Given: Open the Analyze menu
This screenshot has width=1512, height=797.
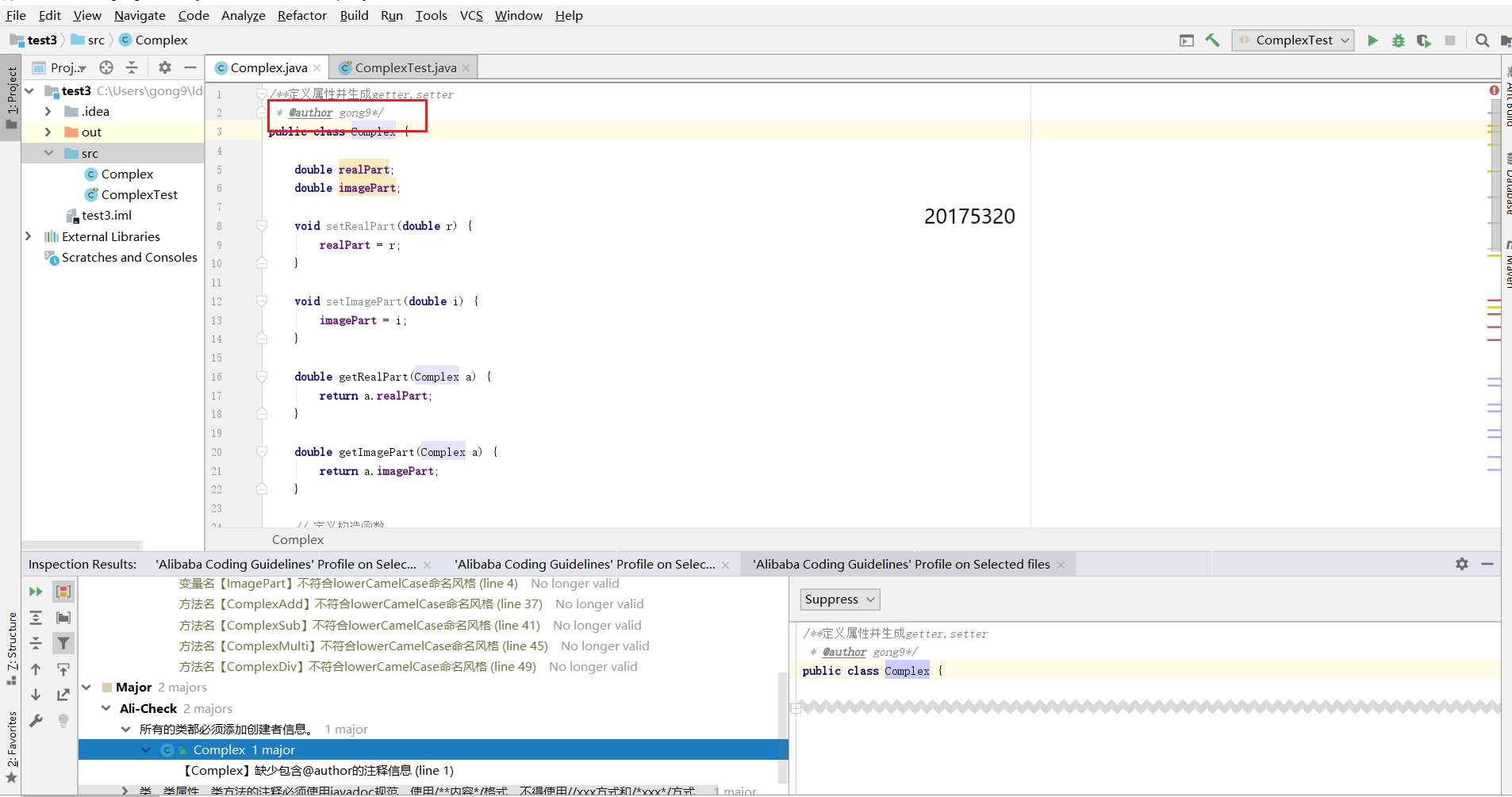Looking at the screenshot, I should 243,15.
